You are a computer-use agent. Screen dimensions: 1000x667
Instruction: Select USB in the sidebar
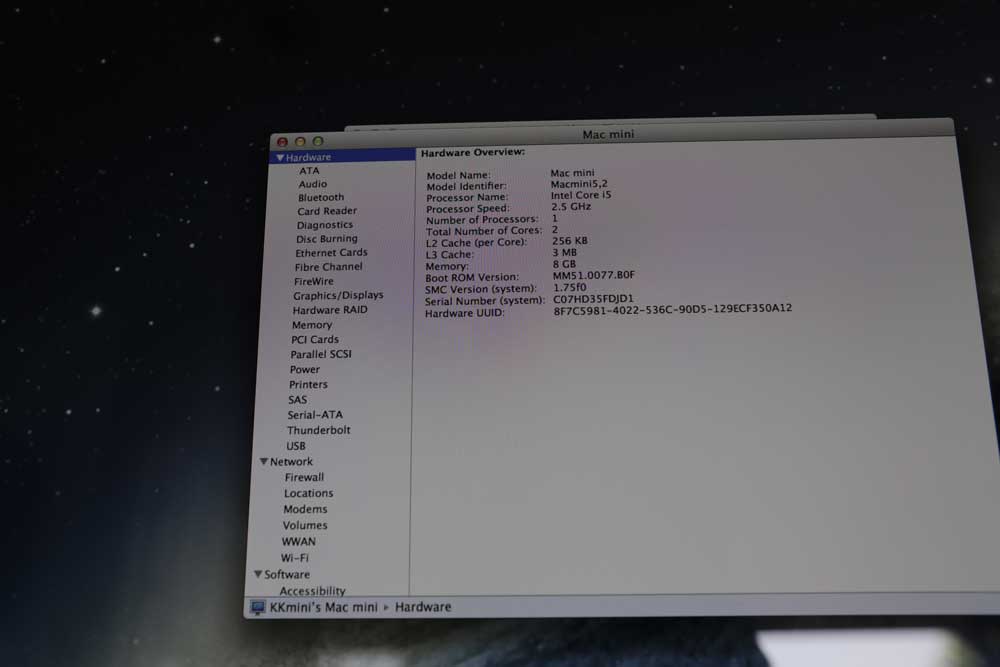[x=296, y=446]
